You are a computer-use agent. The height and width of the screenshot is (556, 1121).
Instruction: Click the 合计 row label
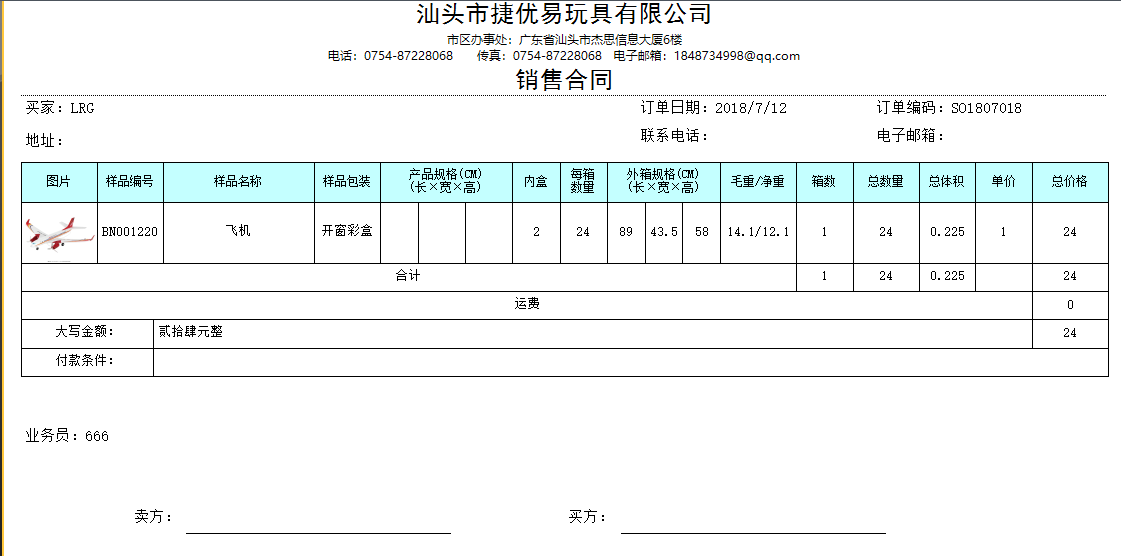[x=408, y=277]
